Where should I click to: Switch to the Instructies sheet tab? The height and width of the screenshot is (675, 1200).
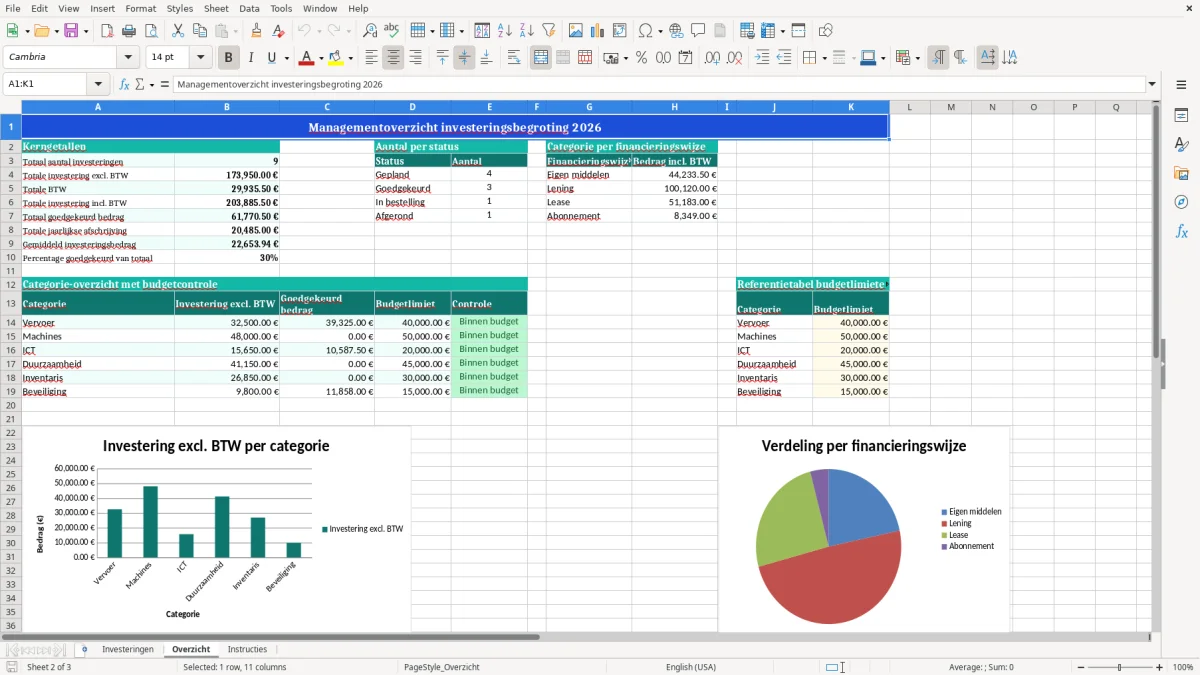click(247, 649)
